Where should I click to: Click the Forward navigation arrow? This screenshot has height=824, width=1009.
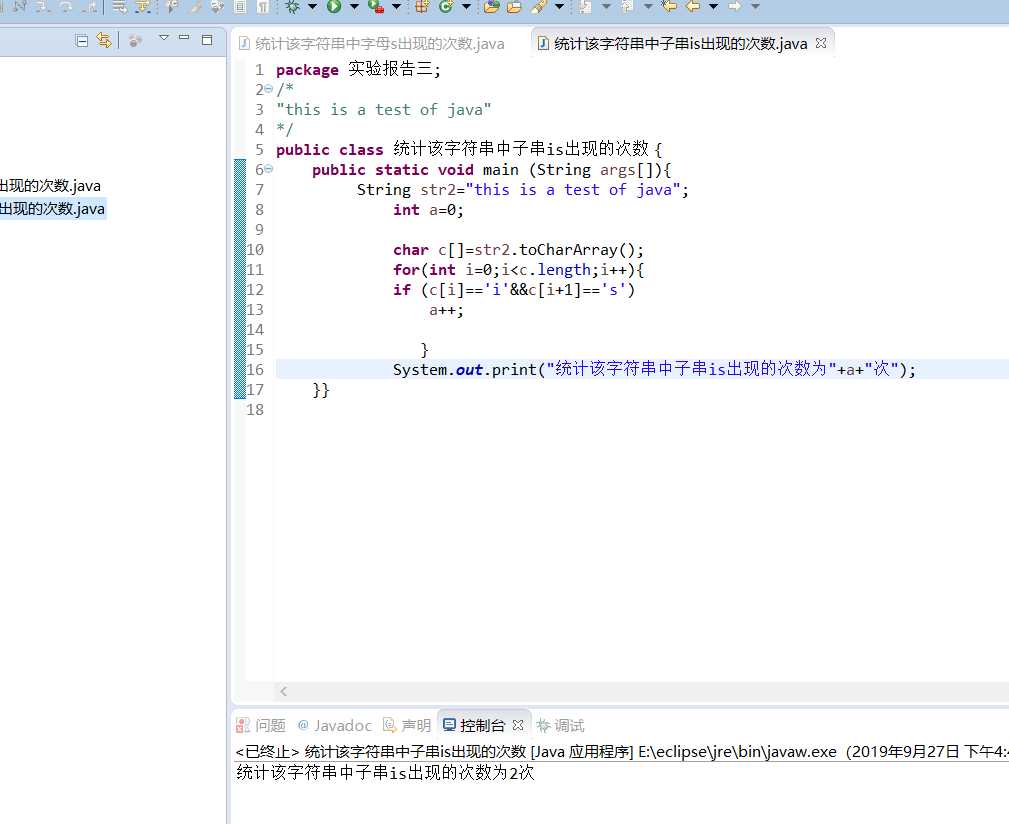click(735, 6)
